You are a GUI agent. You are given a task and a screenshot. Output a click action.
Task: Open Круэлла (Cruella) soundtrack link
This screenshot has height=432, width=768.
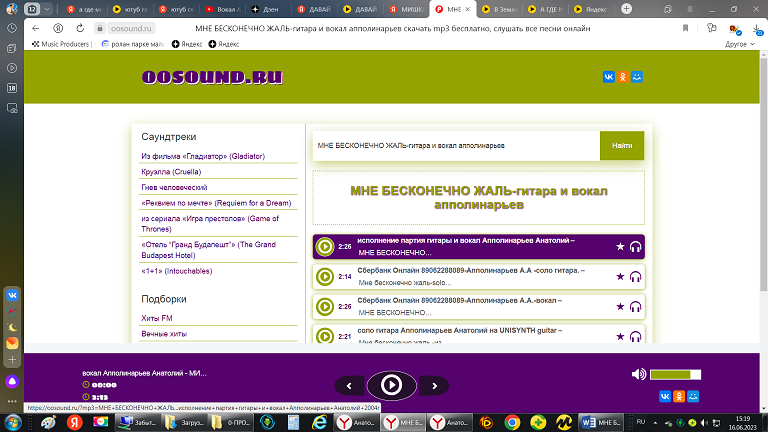click(171, 172)
